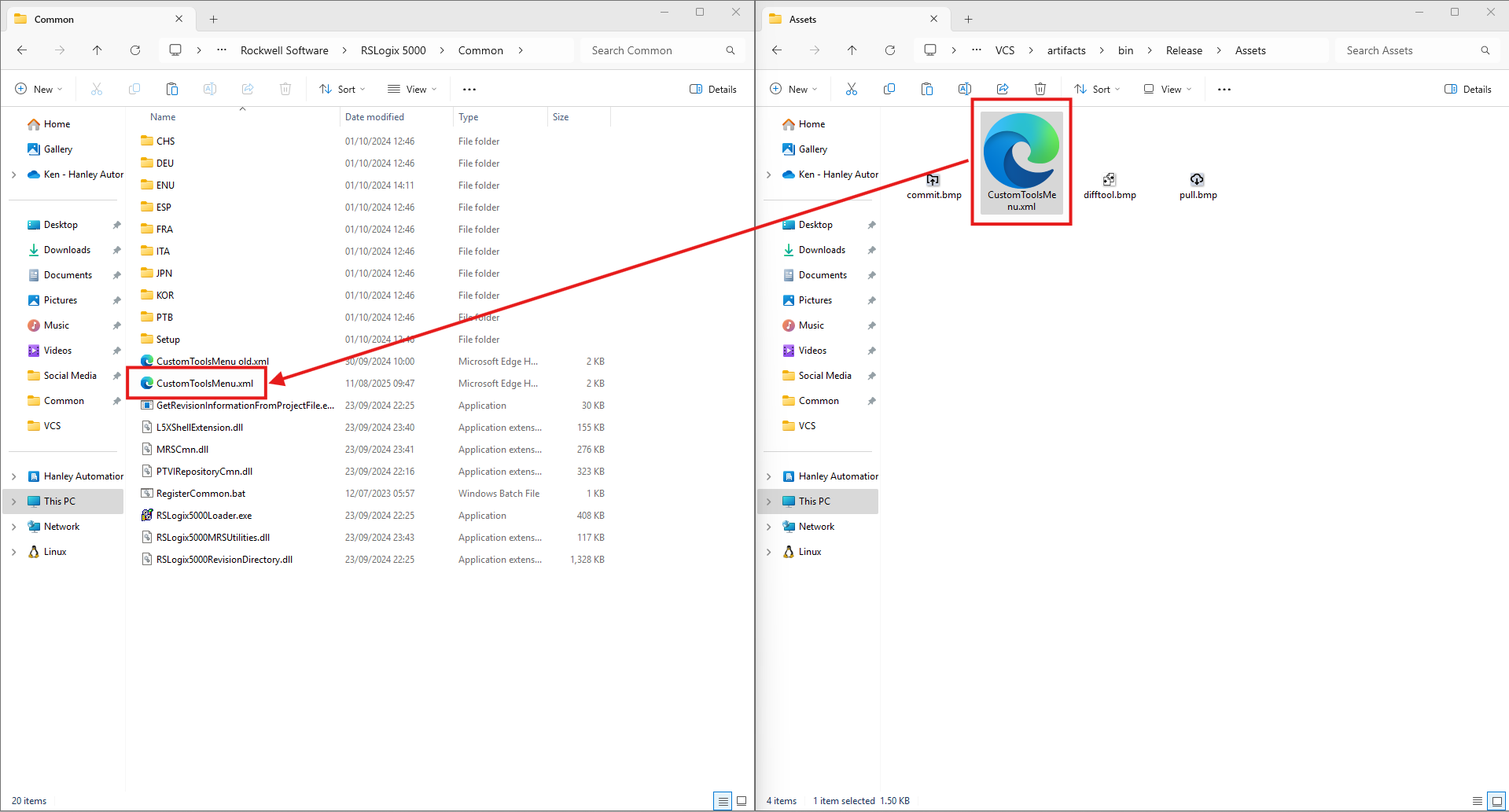Image resolution: width=1509 pixels, height=812 pixels.
Task: Click Rockwell Software breadcrumb
Action: point(285,50)
